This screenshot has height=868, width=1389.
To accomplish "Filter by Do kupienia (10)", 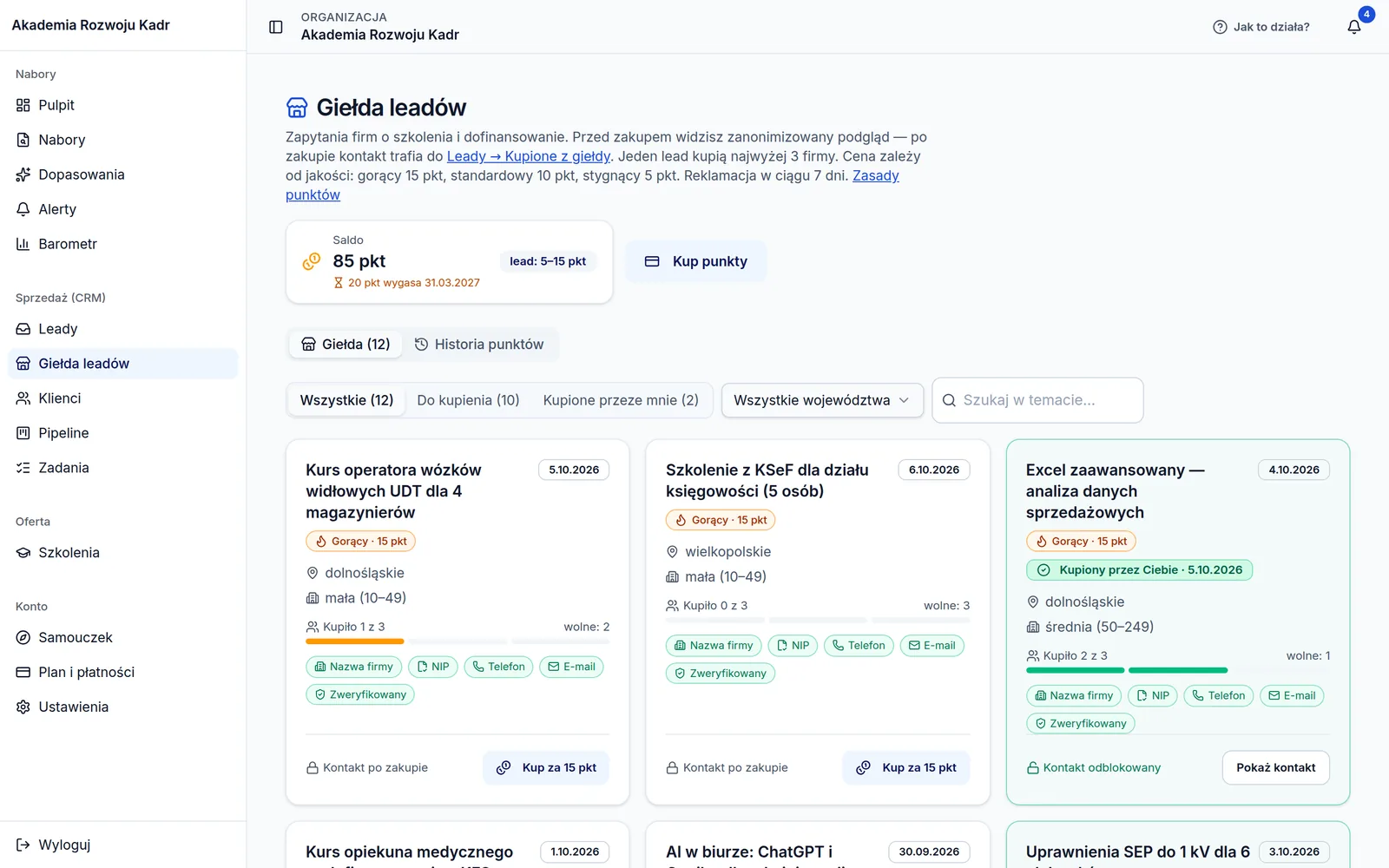I will (468, 400).
